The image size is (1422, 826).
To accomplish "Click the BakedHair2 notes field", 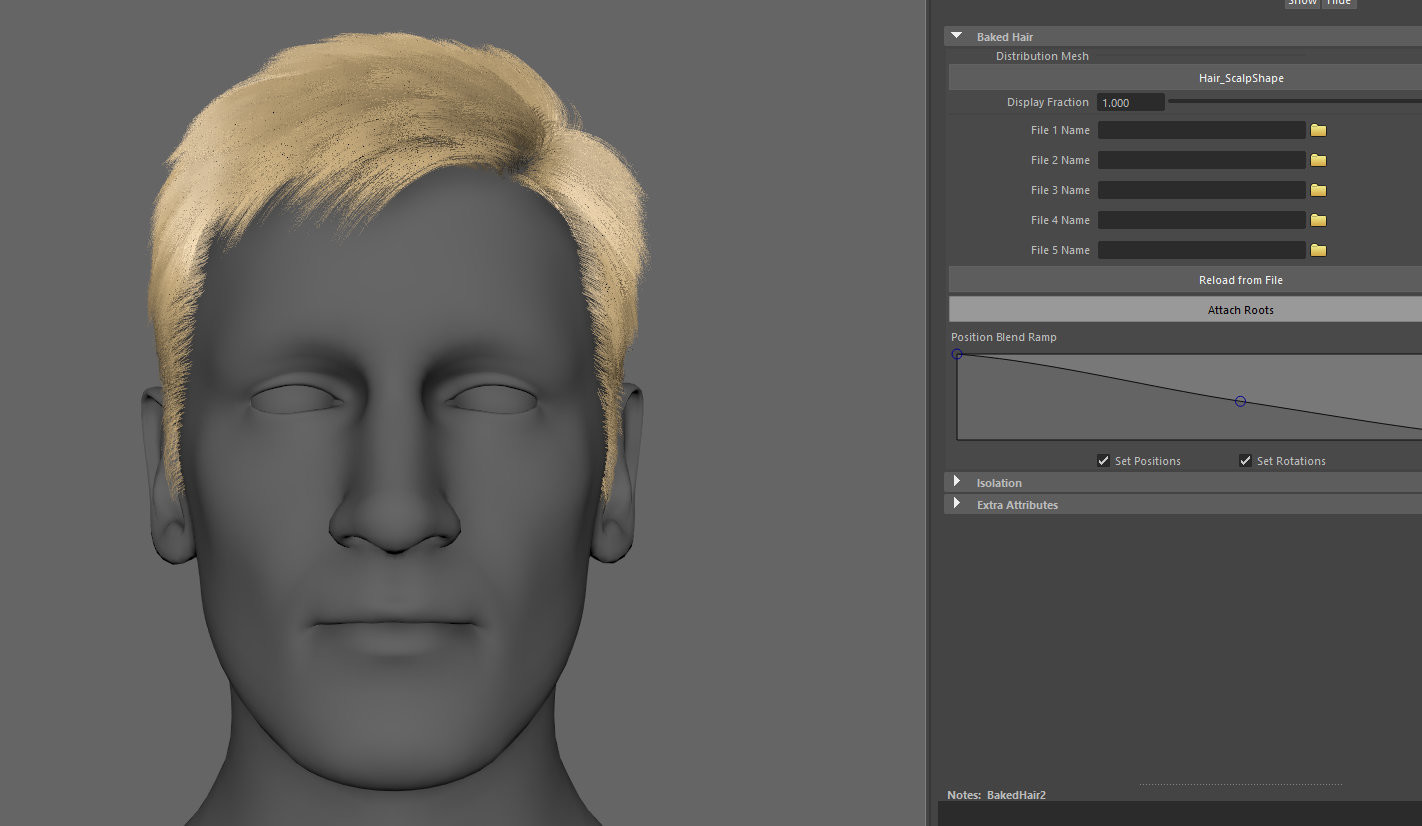I will [1016, 795].
